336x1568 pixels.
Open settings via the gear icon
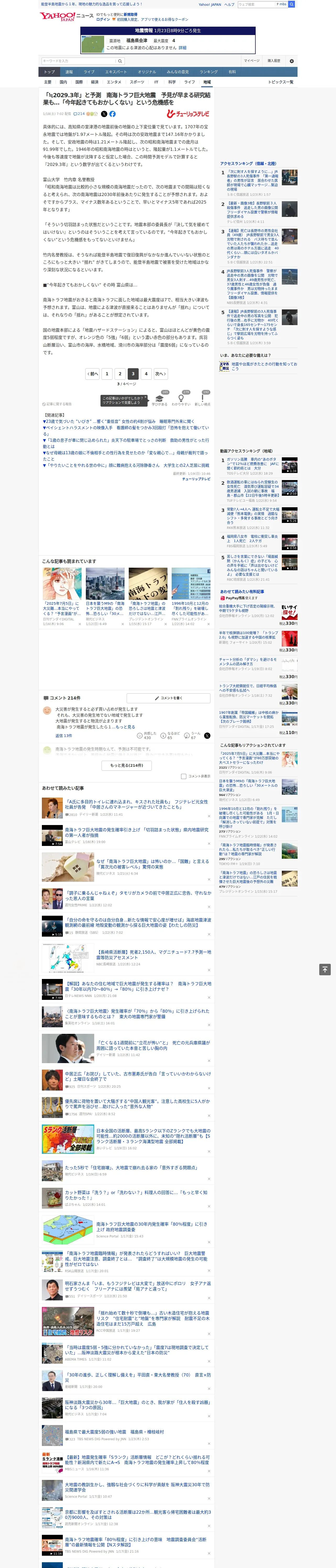pos(292,61)
